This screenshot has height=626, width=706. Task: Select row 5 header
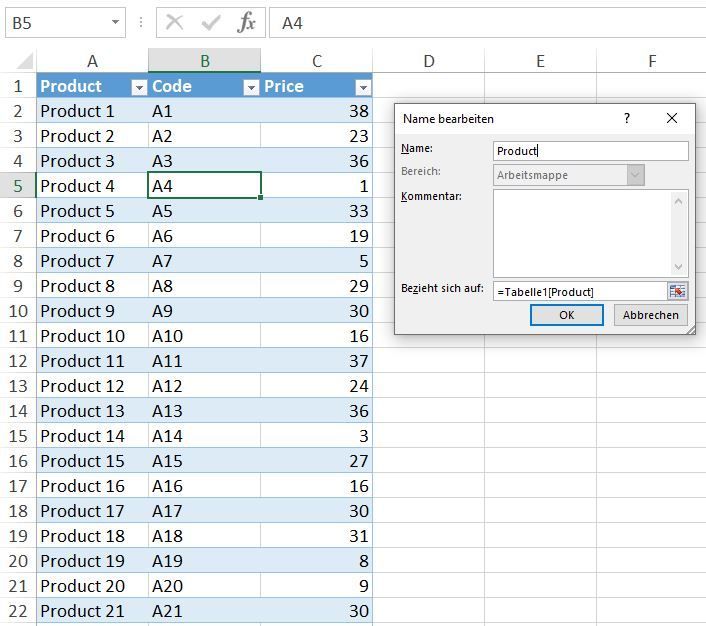[x=18, y=186]
